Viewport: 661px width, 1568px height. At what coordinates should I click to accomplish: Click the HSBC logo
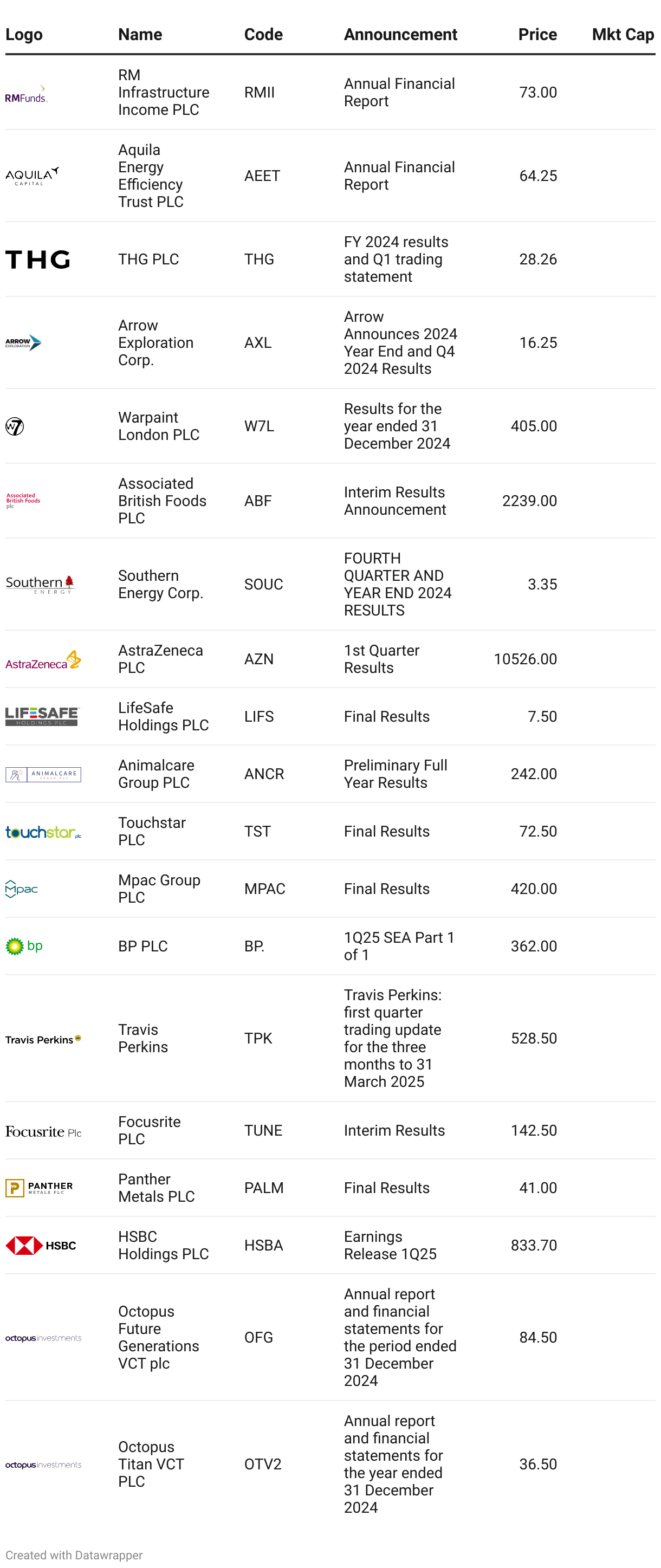[41, 1246]
